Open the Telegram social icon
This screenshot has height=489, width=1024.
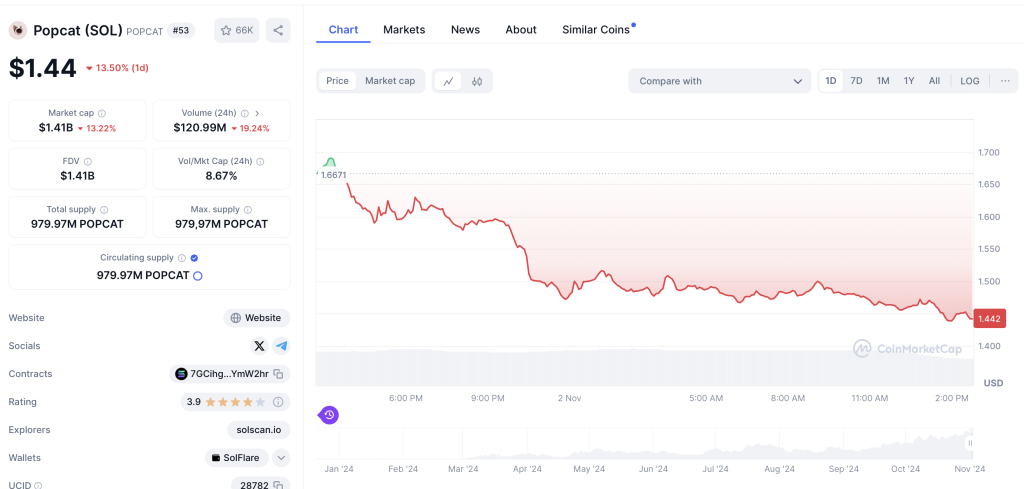(x=281, y=346)
